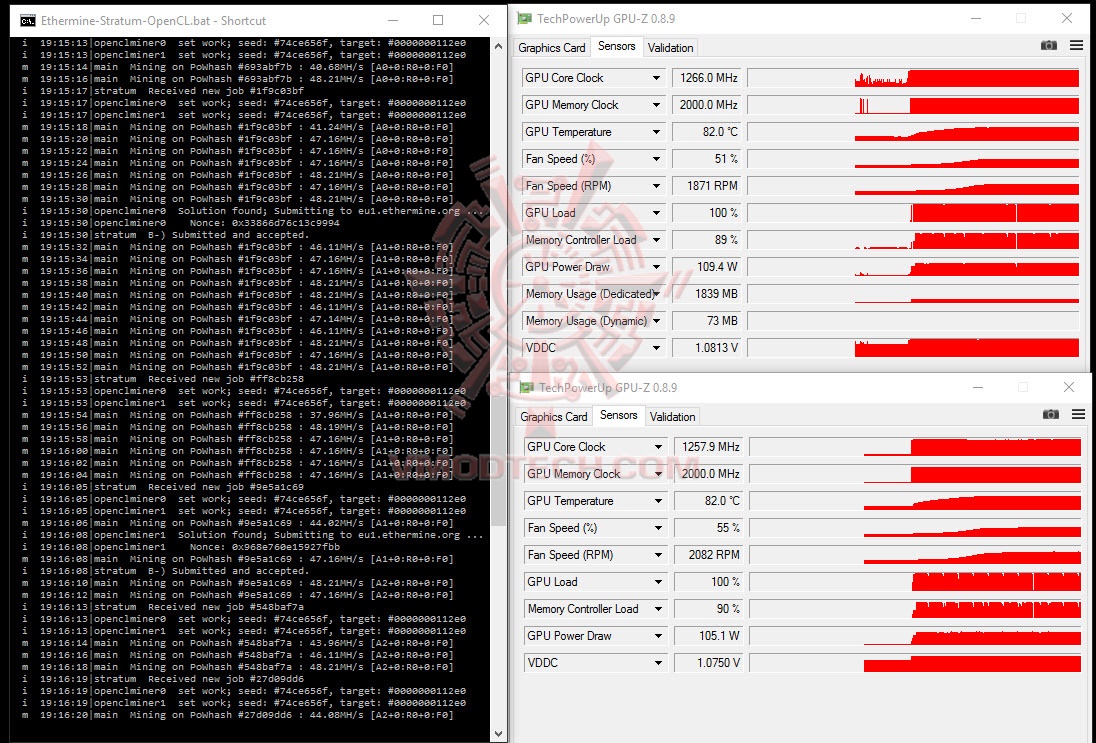Click the command prompt icon in Ethermine window title

tap(27, 21)
